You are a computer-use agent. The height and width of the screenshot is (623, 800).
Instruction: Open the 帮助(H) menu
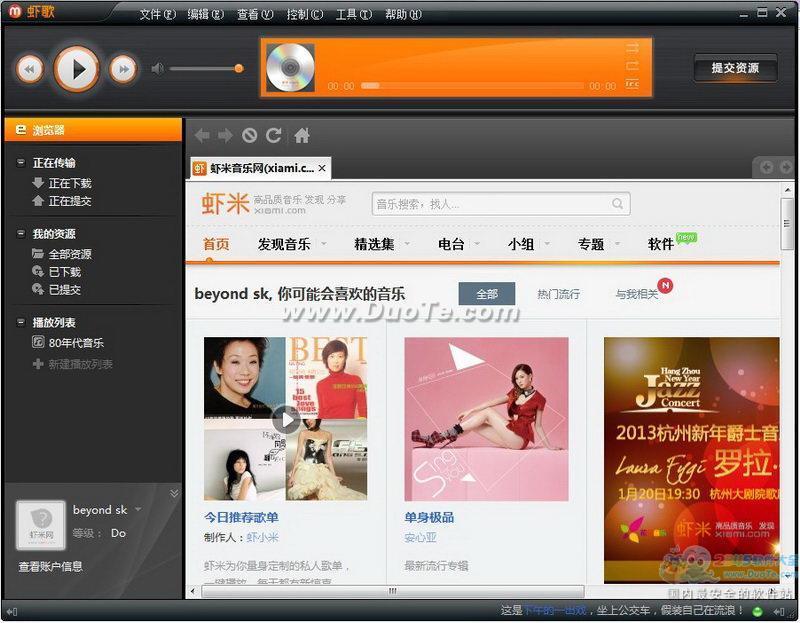click(x=403, y=14)
